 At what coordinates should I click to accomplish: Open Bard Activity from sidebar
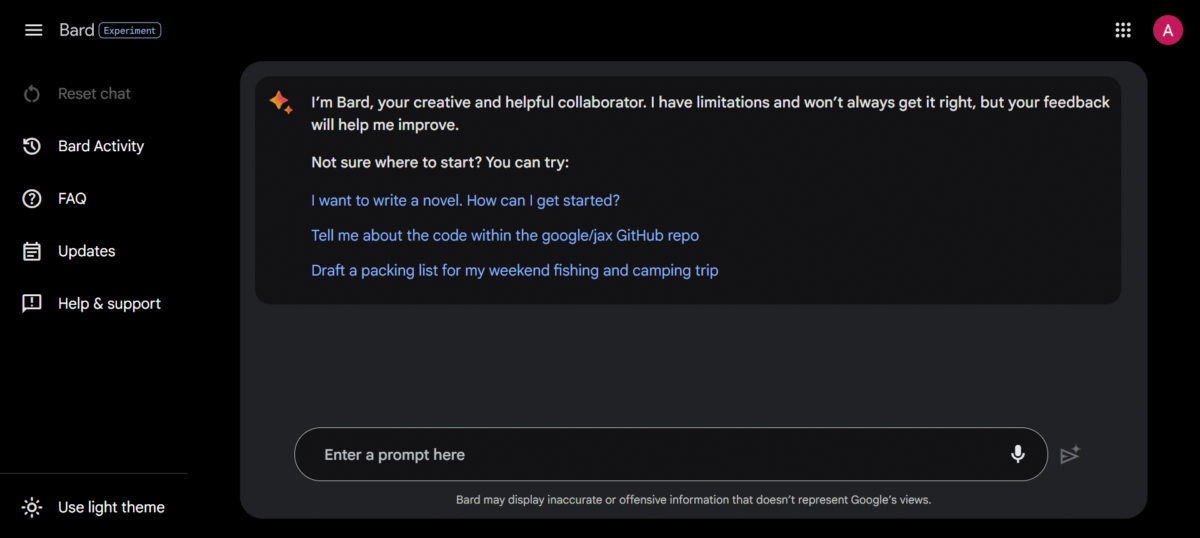point(101,146)
